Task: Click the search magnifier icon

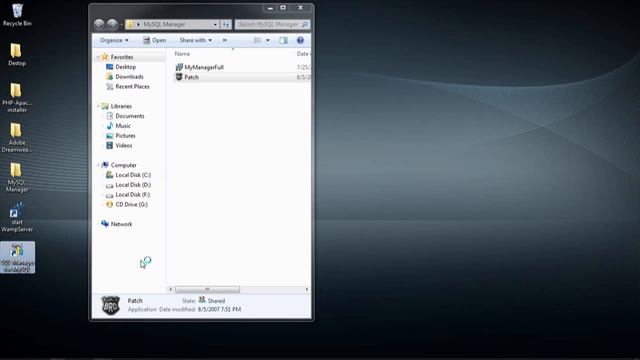Action: tap(304, 24)
